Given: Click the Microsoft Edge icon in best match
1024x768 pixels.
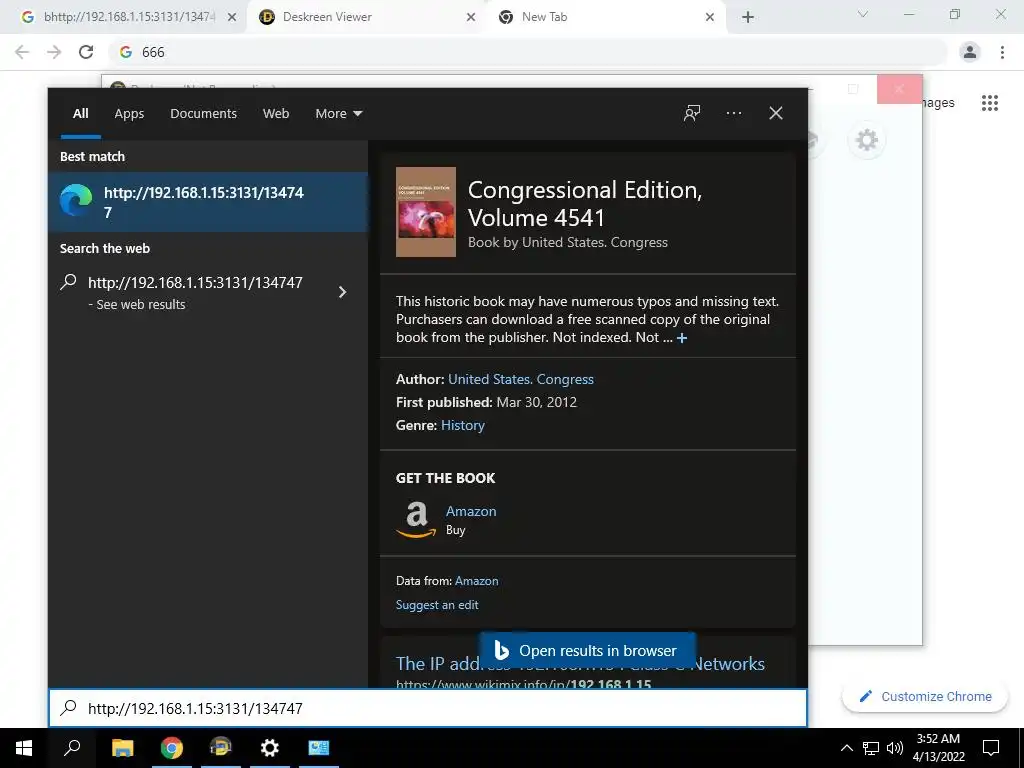Looking at the screenshot, I should [x=76, y=200].
